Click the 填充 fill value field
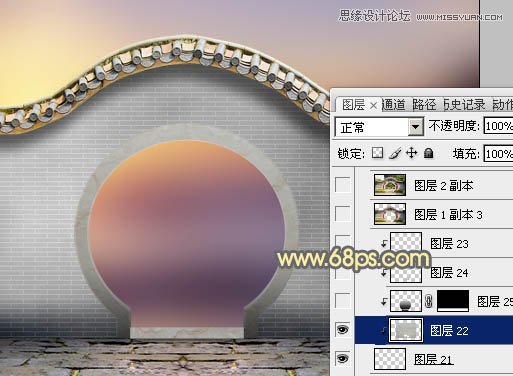This screenshot has height=376, width=513. (x=498, y=154)
